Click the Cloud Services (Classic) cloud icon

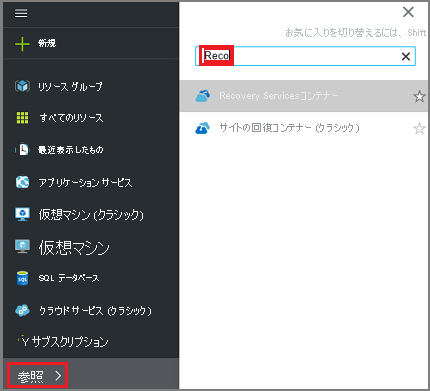[x=22, y=310]
